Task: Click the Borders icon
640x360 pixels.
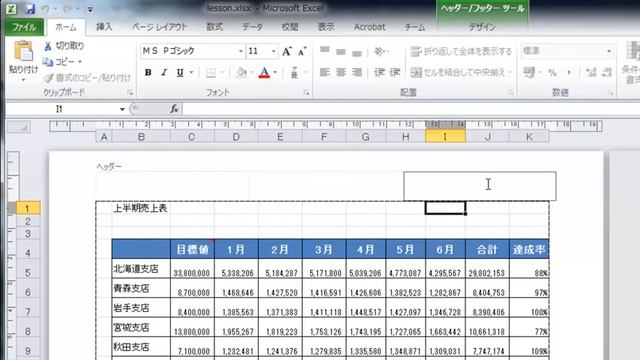Action: click(211, 73)
